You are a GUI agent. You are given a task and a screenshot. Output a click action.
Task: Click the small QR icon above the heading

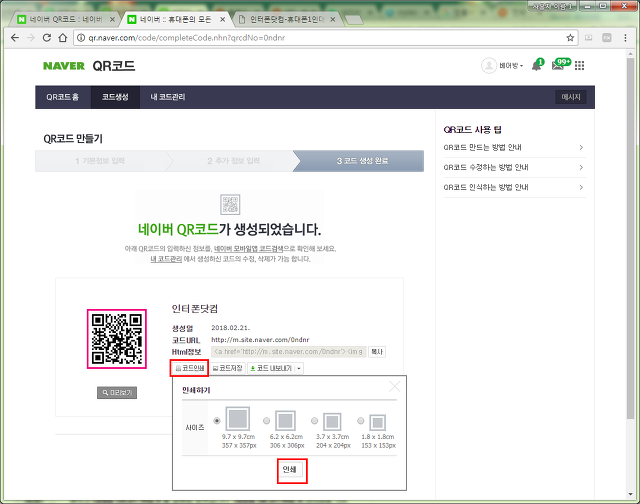(230, 204)
